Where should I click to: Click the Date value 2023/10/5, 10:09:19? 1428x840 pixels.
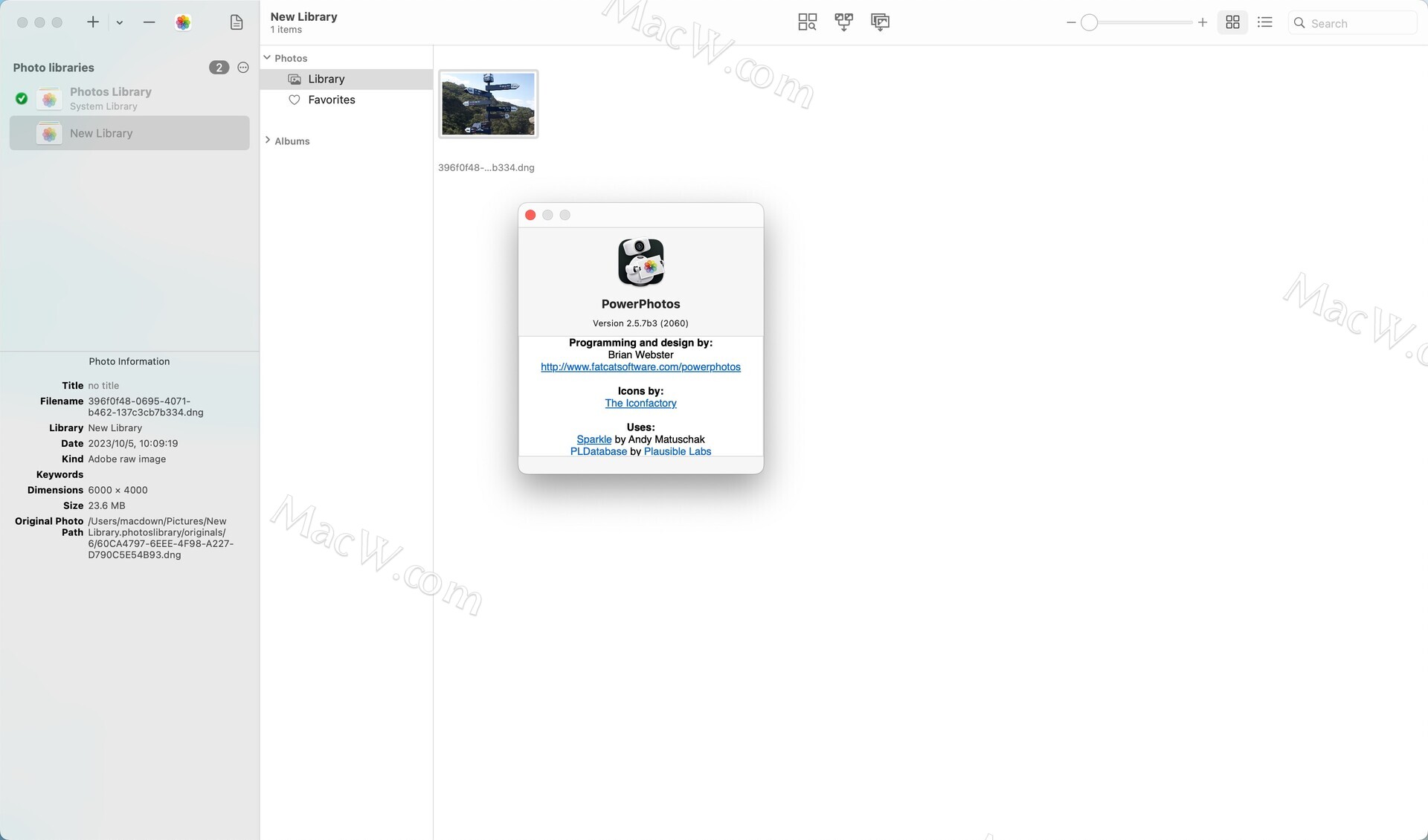[x=133, y=443]
